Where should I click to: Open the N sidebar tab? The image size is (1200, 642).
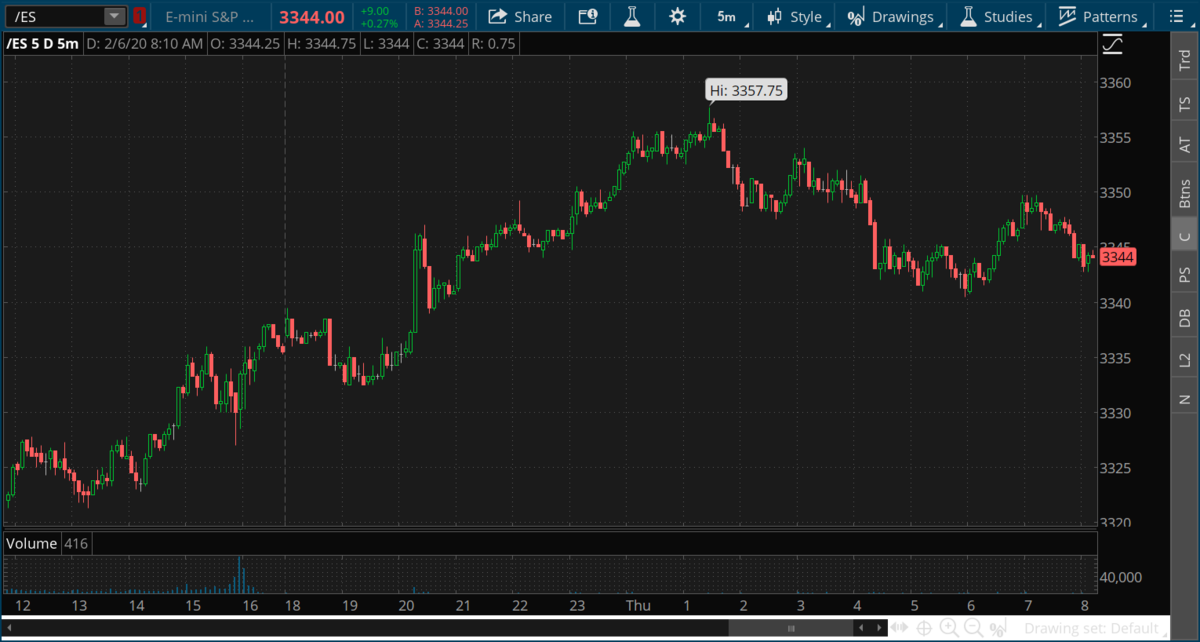[x=1185, y=398]
